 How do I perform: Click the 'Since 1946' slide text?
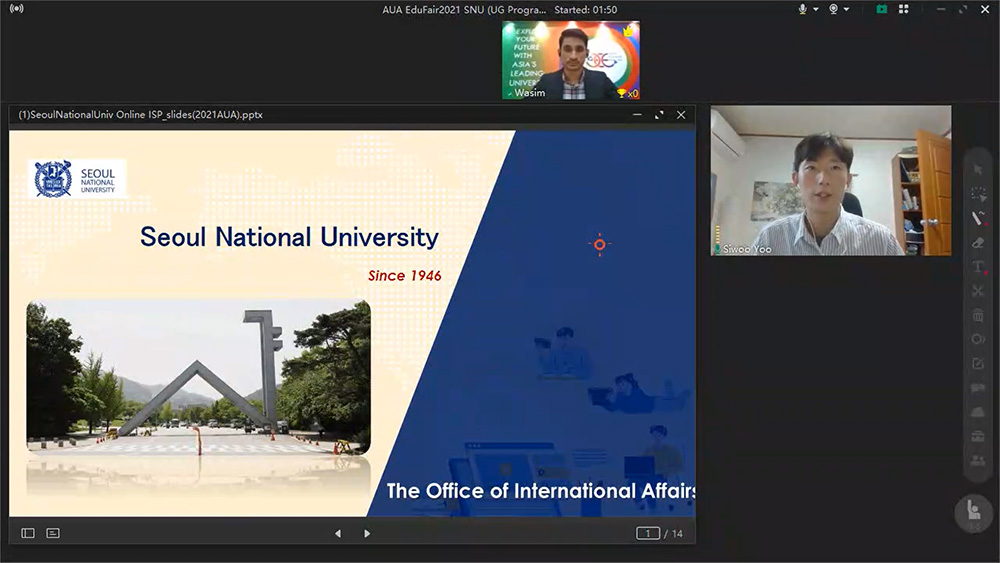404,275
